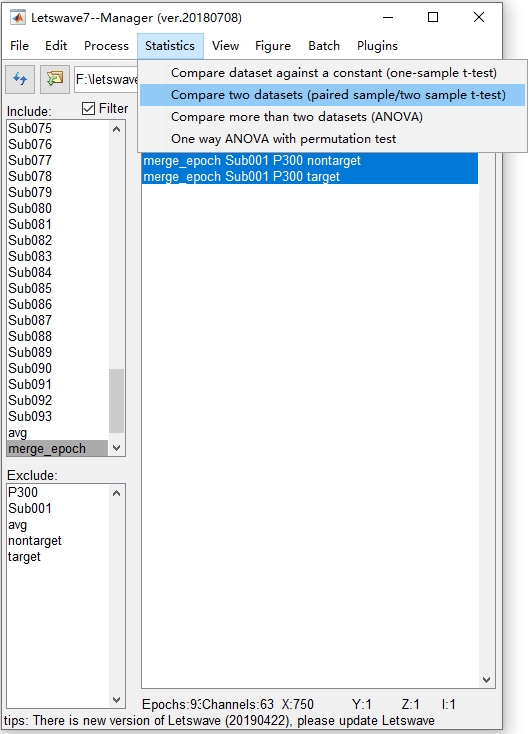Click the Channels:63 status text
Screen dimensions: 529x734
[238, 705]
